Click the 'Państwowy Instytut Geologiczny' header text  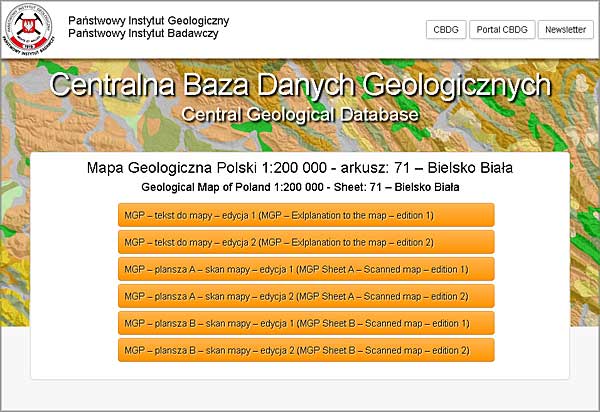pyautogui.click(x=148, y=21)
